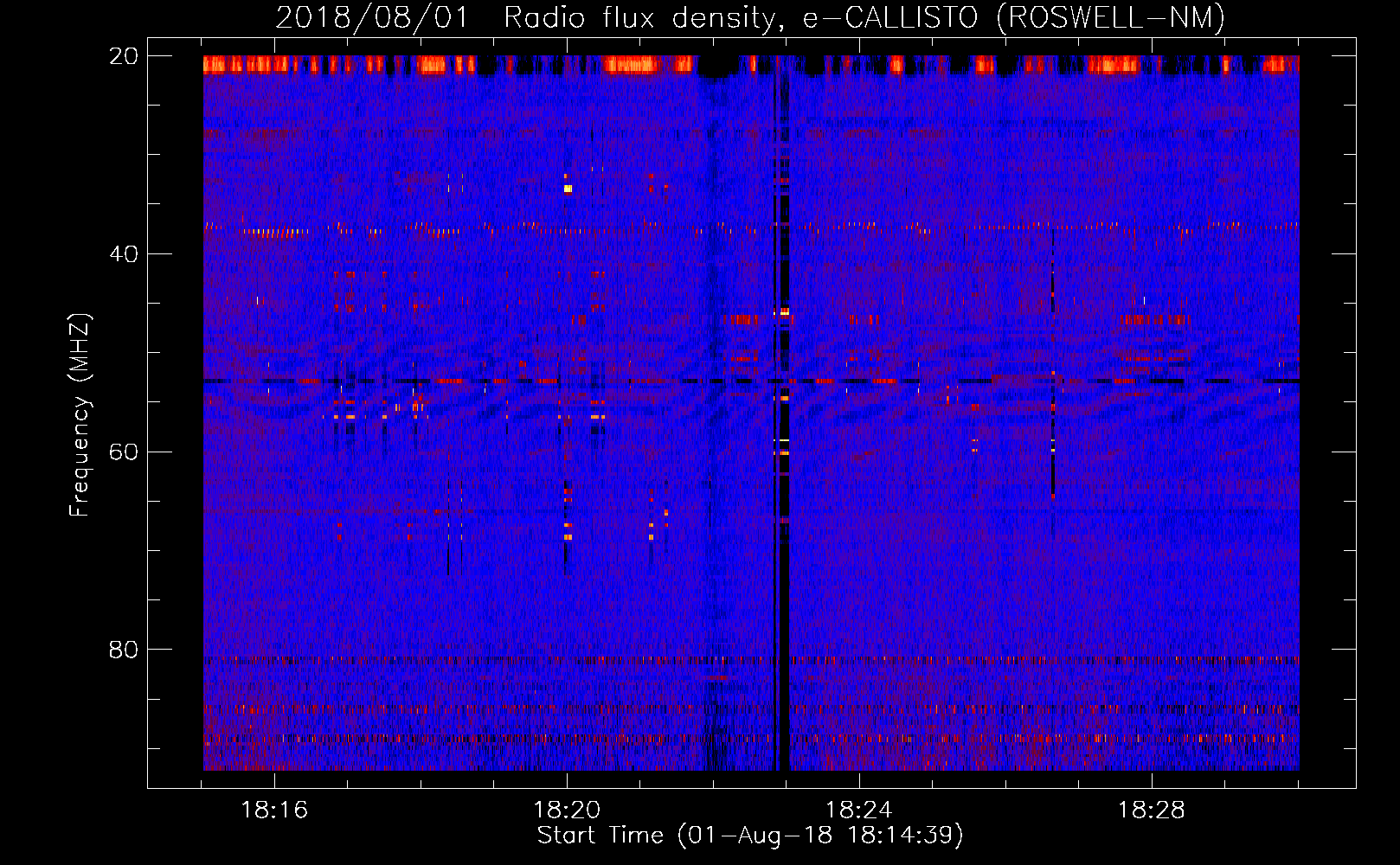Click the "Frequency (MHZ)" vertical axis title
The image size is (1400, 865).
(80, 415)
